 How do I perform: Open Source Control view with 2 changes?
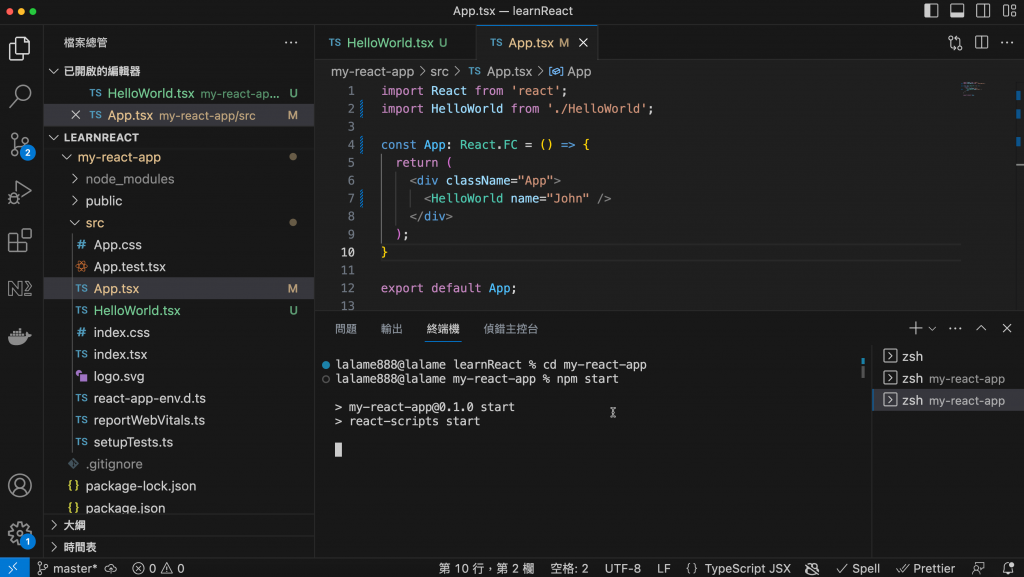[20, 145]
